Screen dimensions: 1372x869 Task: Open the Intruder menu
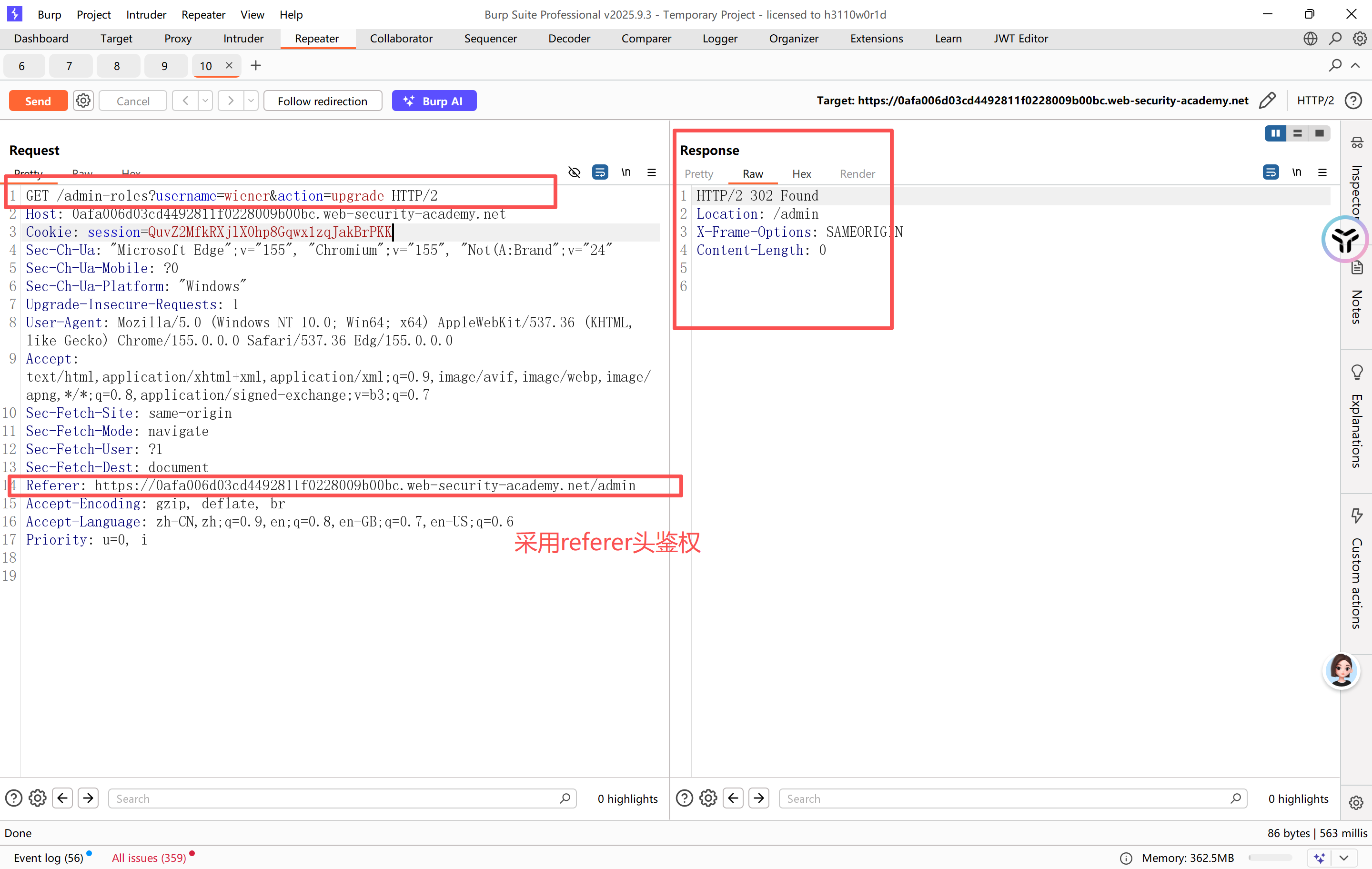146,14
